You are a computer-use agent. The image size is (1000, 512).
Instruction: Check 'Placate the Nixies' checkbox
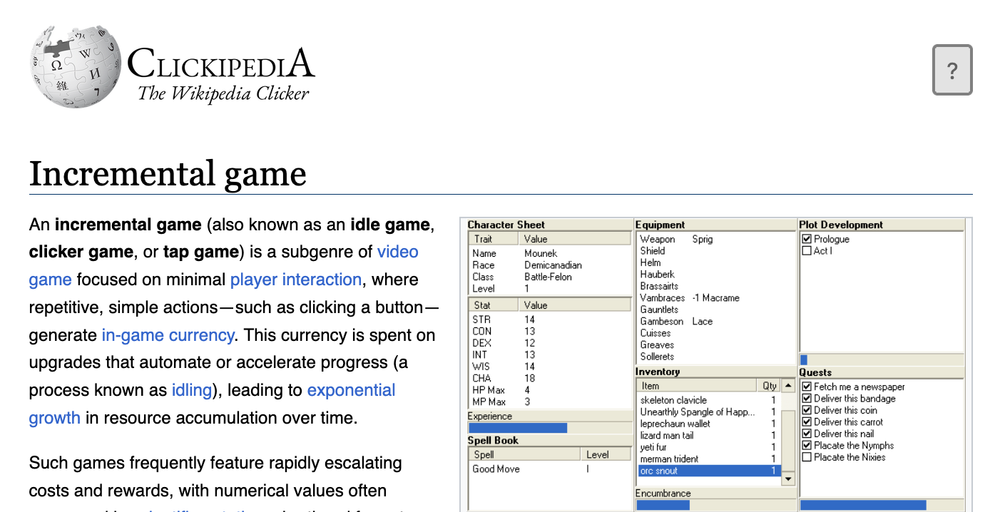point(807,457)
